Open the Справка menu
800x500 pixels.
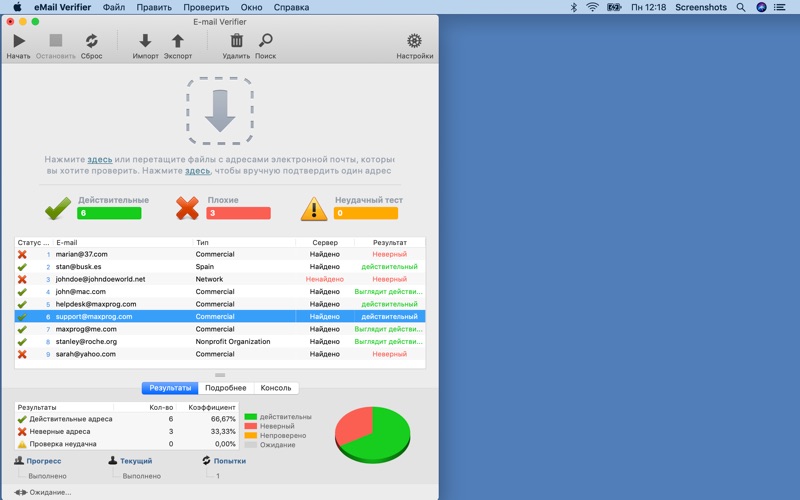coord(291,7)
